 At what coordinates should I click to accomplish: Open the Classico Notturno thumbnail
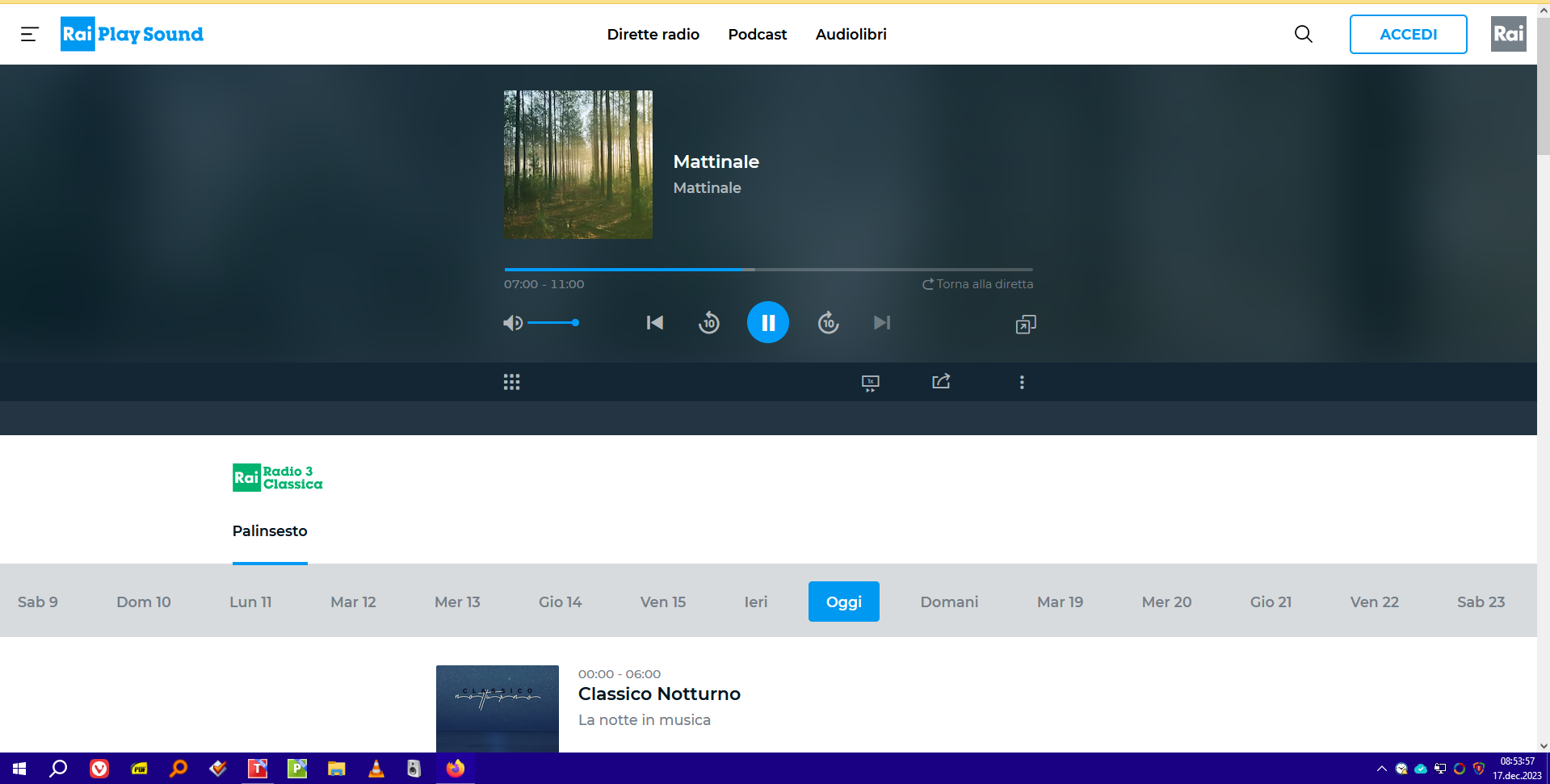[498, 709]
